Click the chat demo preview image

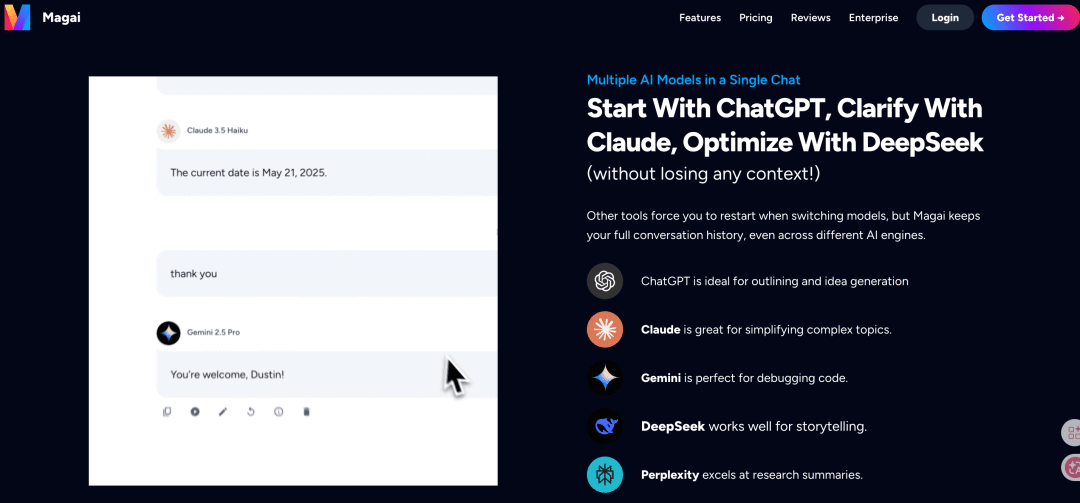pyautogui.click(x=293, y=280)
